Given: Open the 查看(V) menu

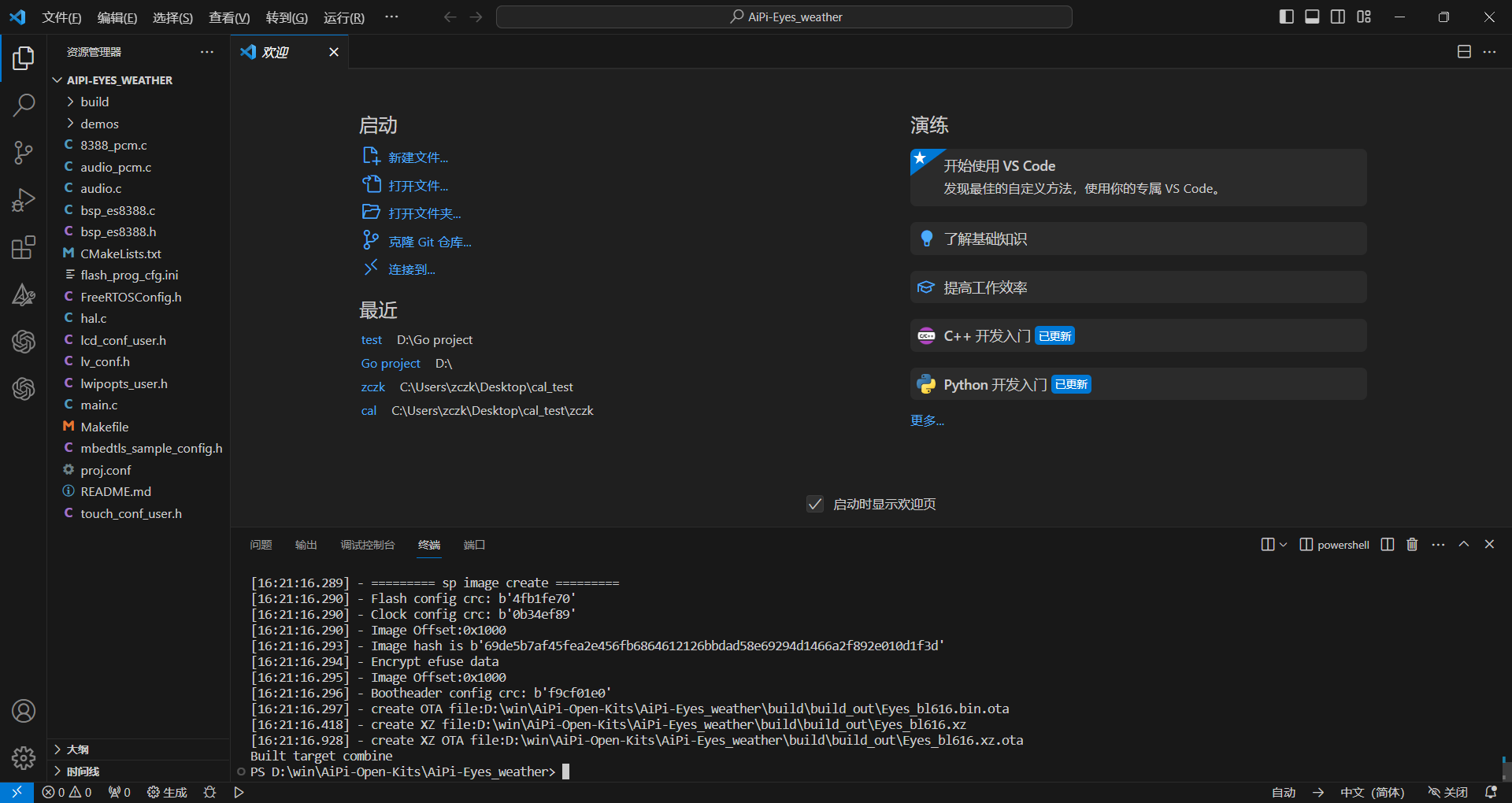Looking at the screenshot, I should [x=229, y=17].
